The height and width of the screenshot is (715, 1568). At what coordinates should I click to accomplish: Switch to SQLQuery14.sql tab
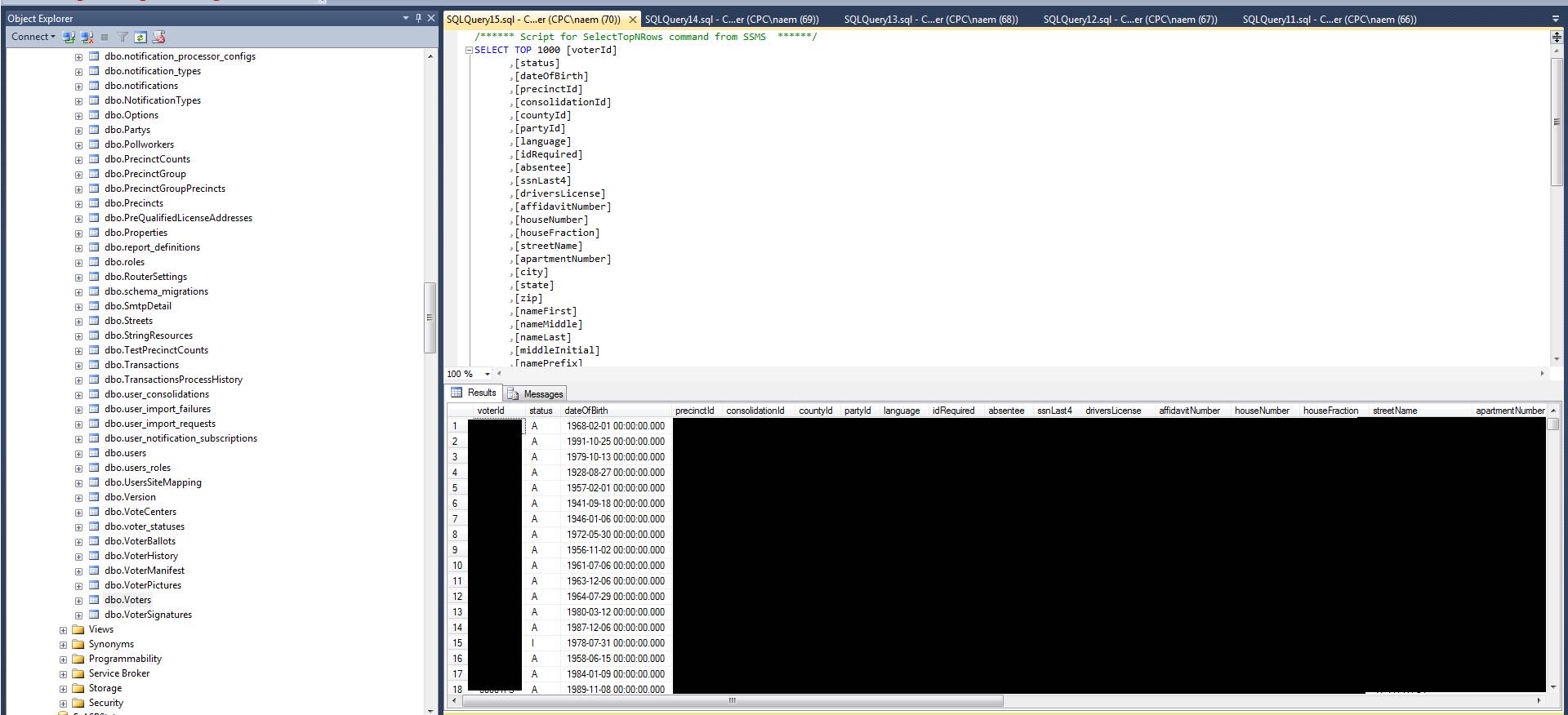pyautogui.click(x=732, y=20)
